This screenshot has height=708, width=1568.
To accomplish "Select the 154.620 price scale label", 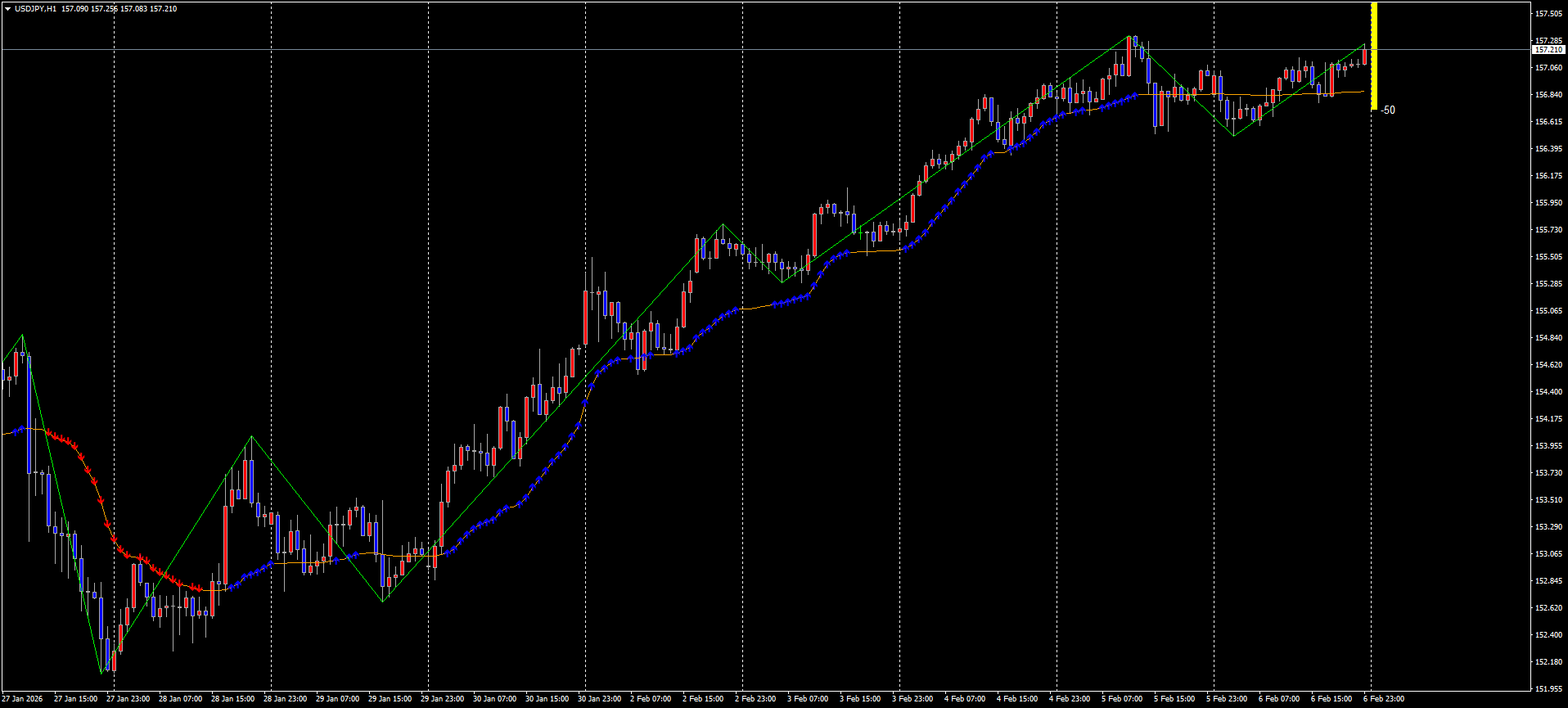I will pos(1548,365).
